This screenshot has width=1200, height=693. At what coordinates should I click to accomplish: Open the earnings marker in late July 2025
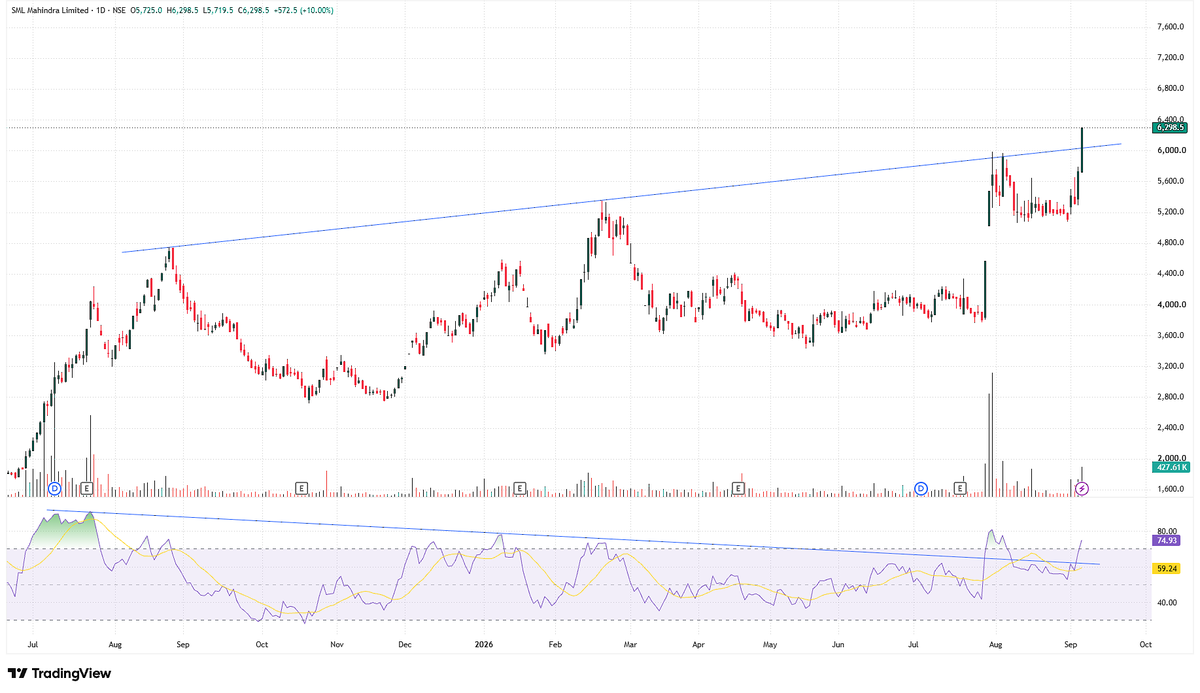[x=87, y=488]
